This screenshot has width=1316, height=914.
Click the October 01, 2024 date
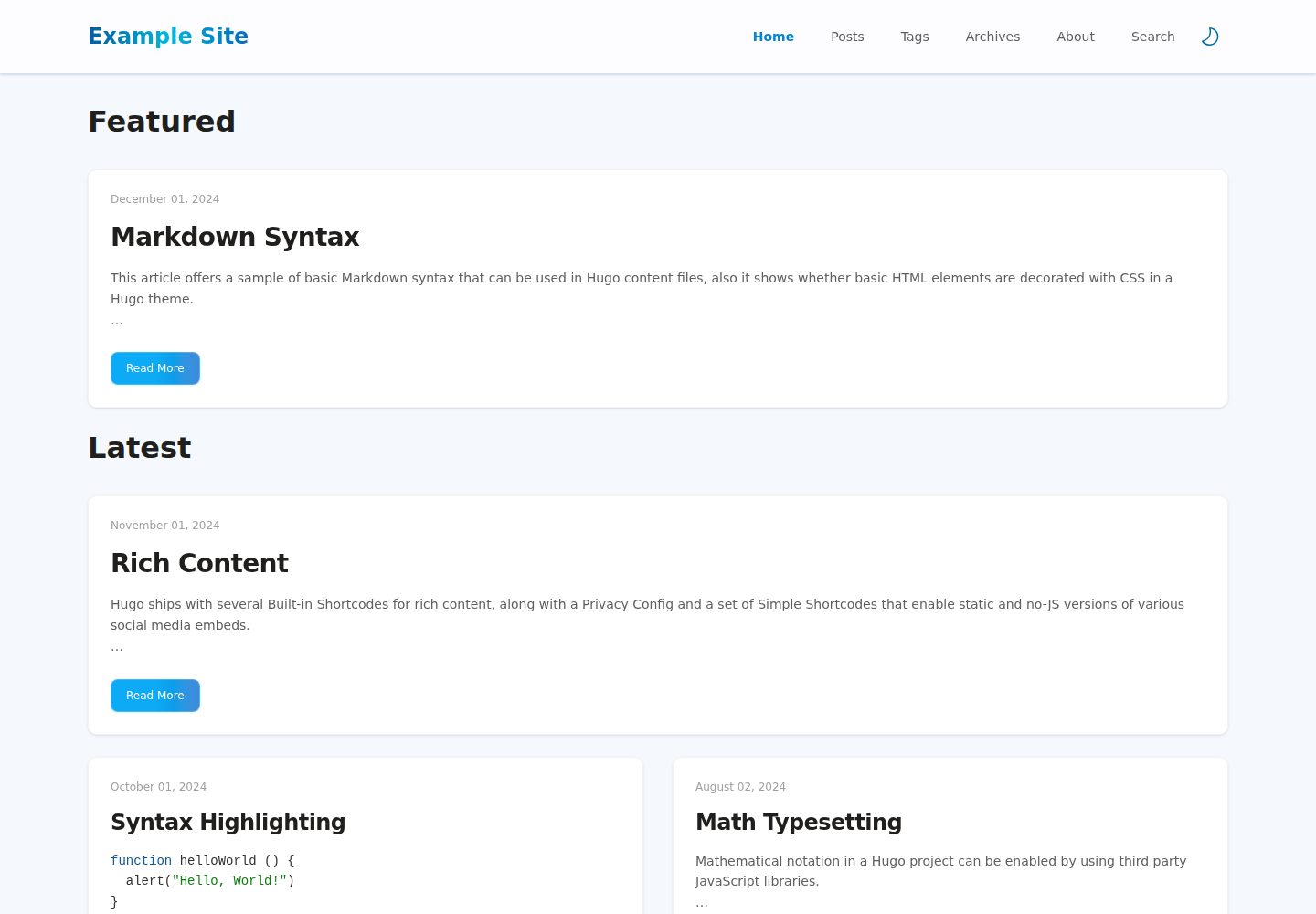159,787
